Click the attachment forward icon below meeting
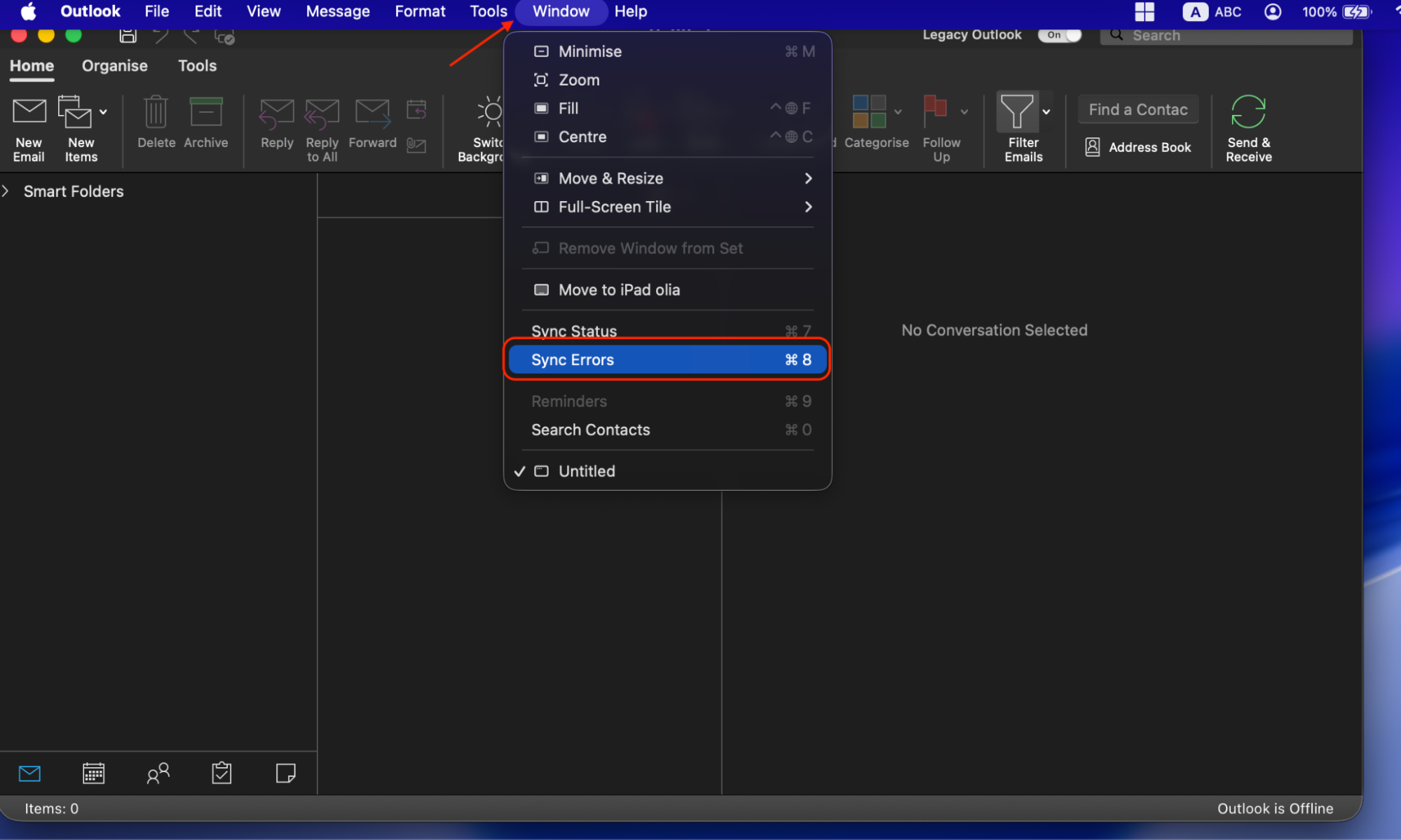The height and width of the screenshot is (840, 1401). [x=416, y=145]
